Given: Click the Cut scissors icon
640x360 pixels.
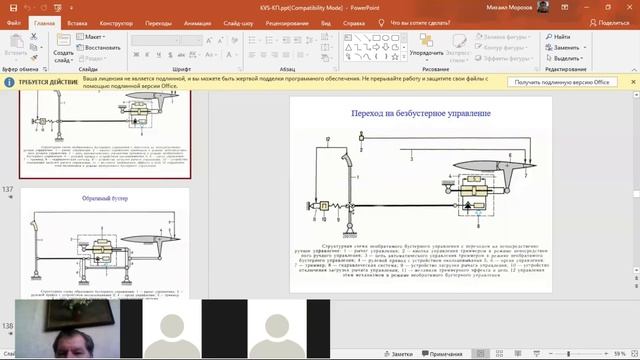Looking at the screenshot, I should tap(34, 36).
